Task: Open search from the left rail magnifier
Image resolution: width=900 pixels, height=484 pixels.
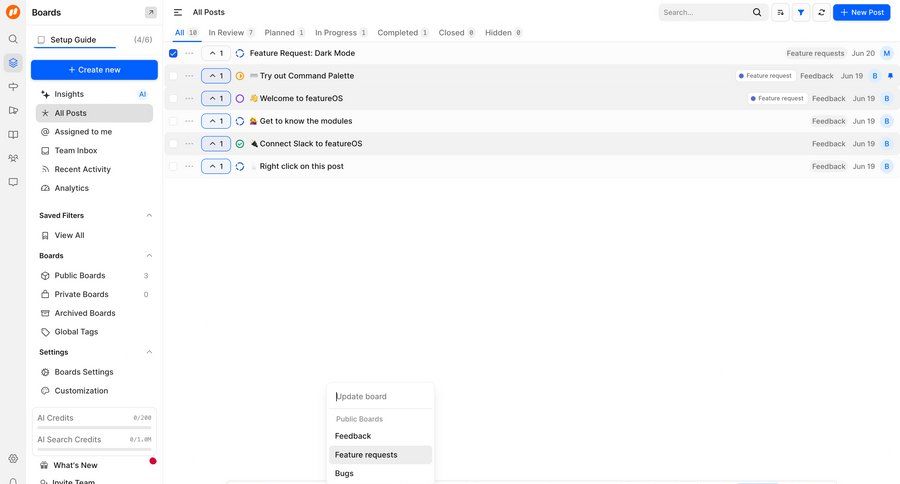Action: [x=13, y=39]
